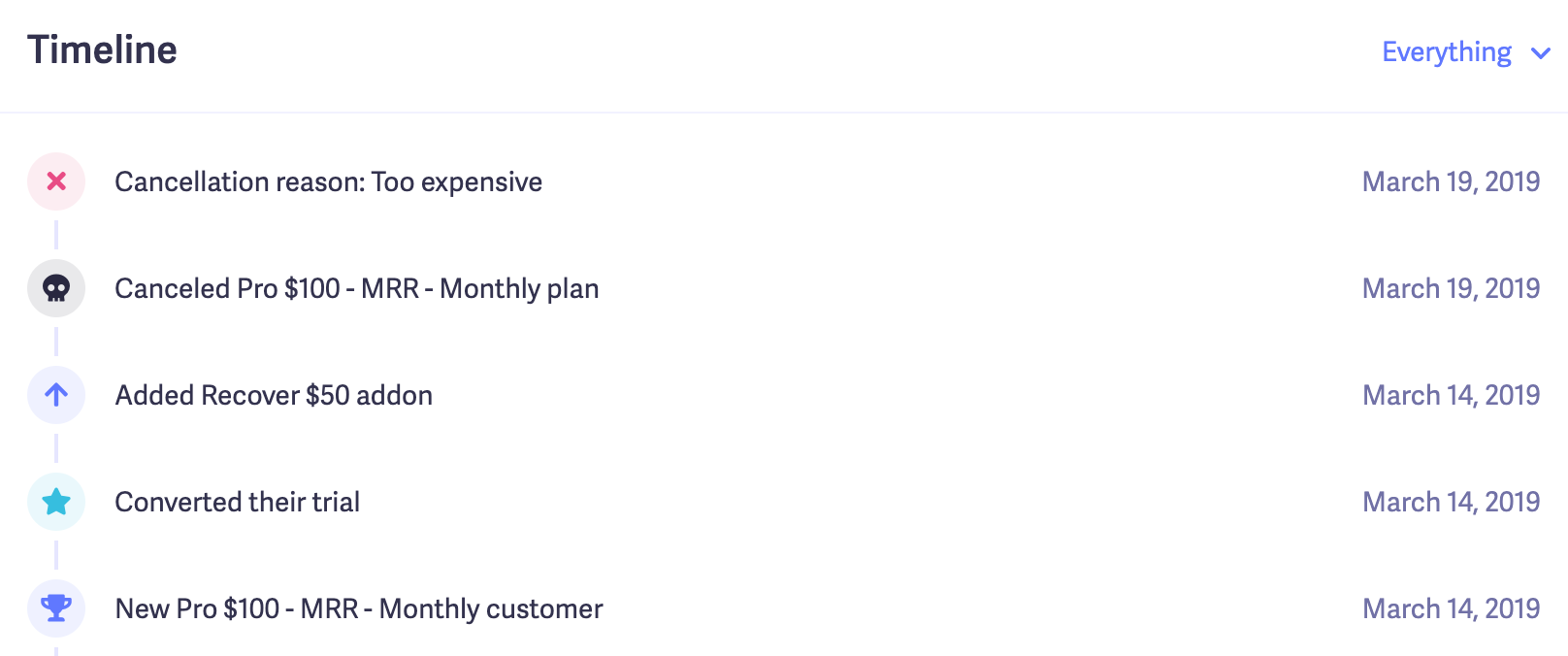Click the skull icon for canceled plan

tap(56, 288)
